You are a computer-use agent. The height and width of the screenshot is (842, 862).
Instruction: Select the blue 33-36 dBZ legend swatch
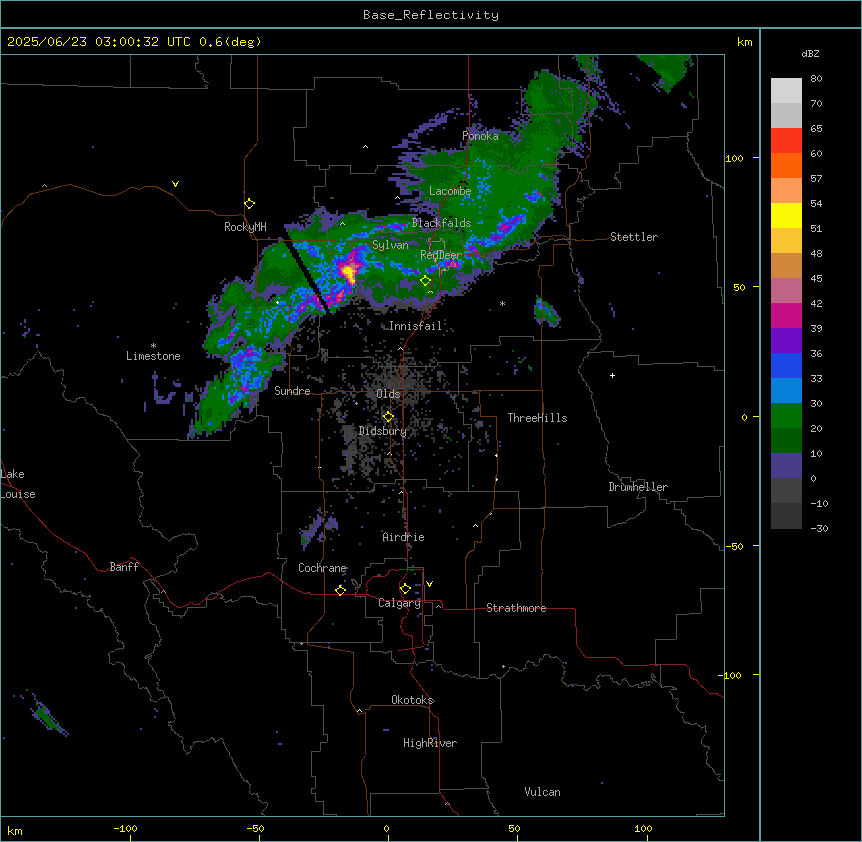(786, 365)
